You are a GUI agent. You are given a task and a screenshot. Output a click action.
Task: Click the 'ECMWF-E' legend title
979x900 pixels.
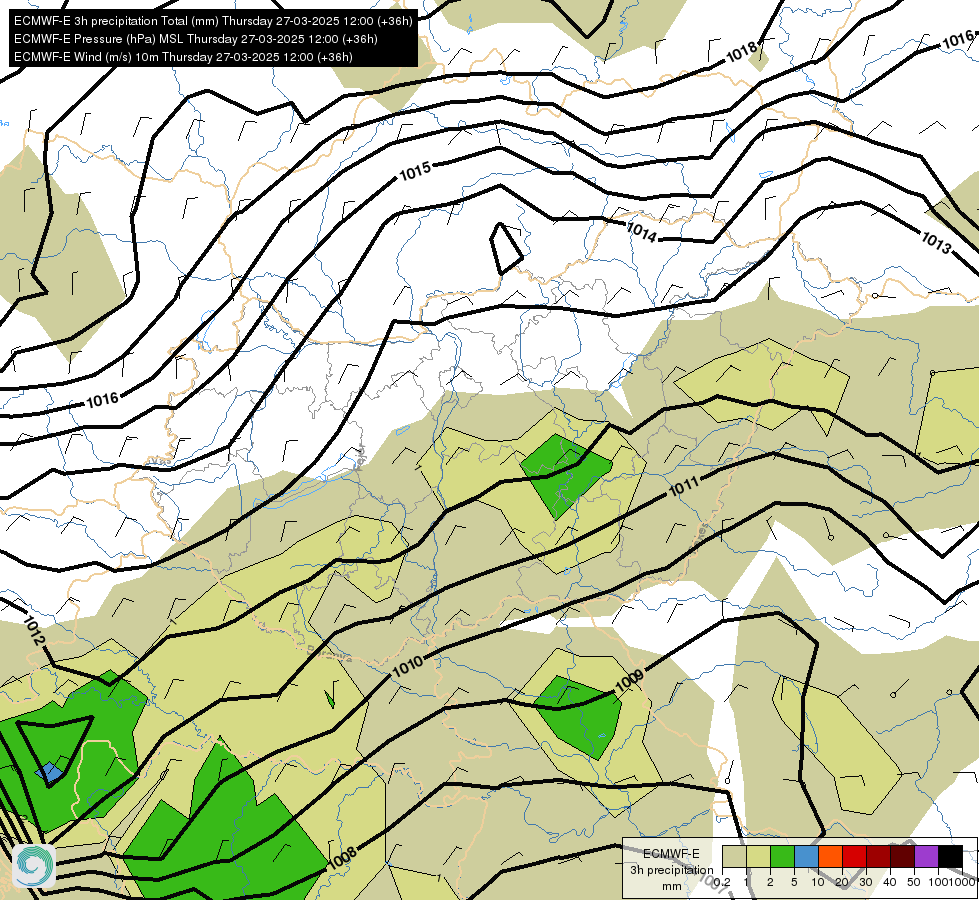(x=671, y=854)
